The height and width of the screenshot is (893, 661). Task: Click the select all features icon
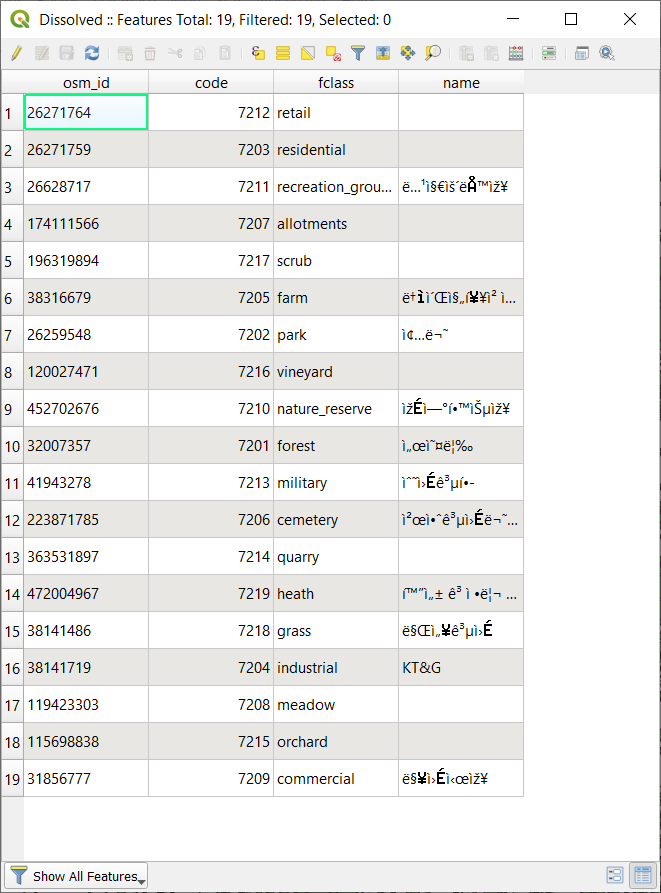coord(283,54)
